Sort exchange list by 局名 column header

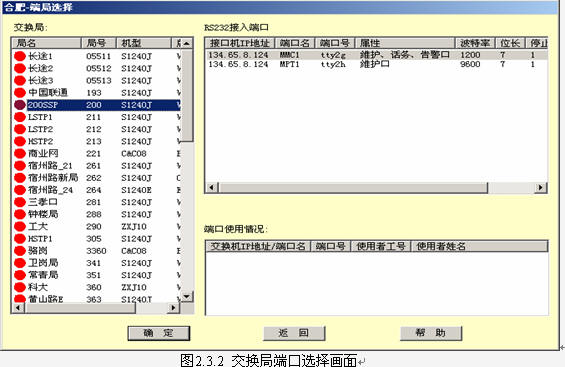point(46,43)
